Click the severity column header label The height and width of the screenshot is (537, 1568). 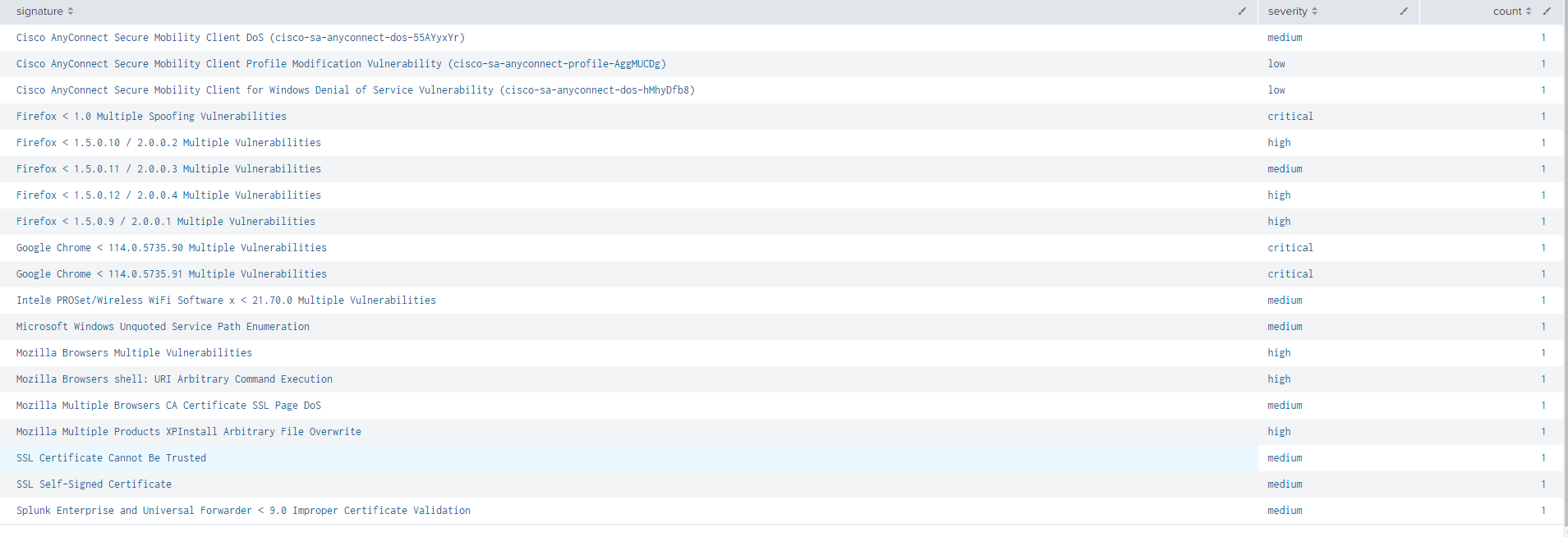tap(1287, 11)
